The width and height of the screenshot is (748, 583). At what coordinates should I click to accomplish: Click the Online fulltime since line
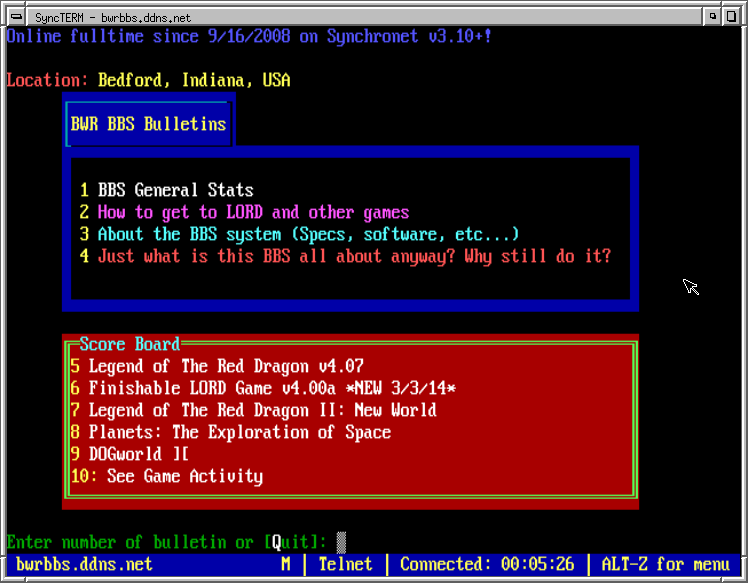[x=249, y=36]
